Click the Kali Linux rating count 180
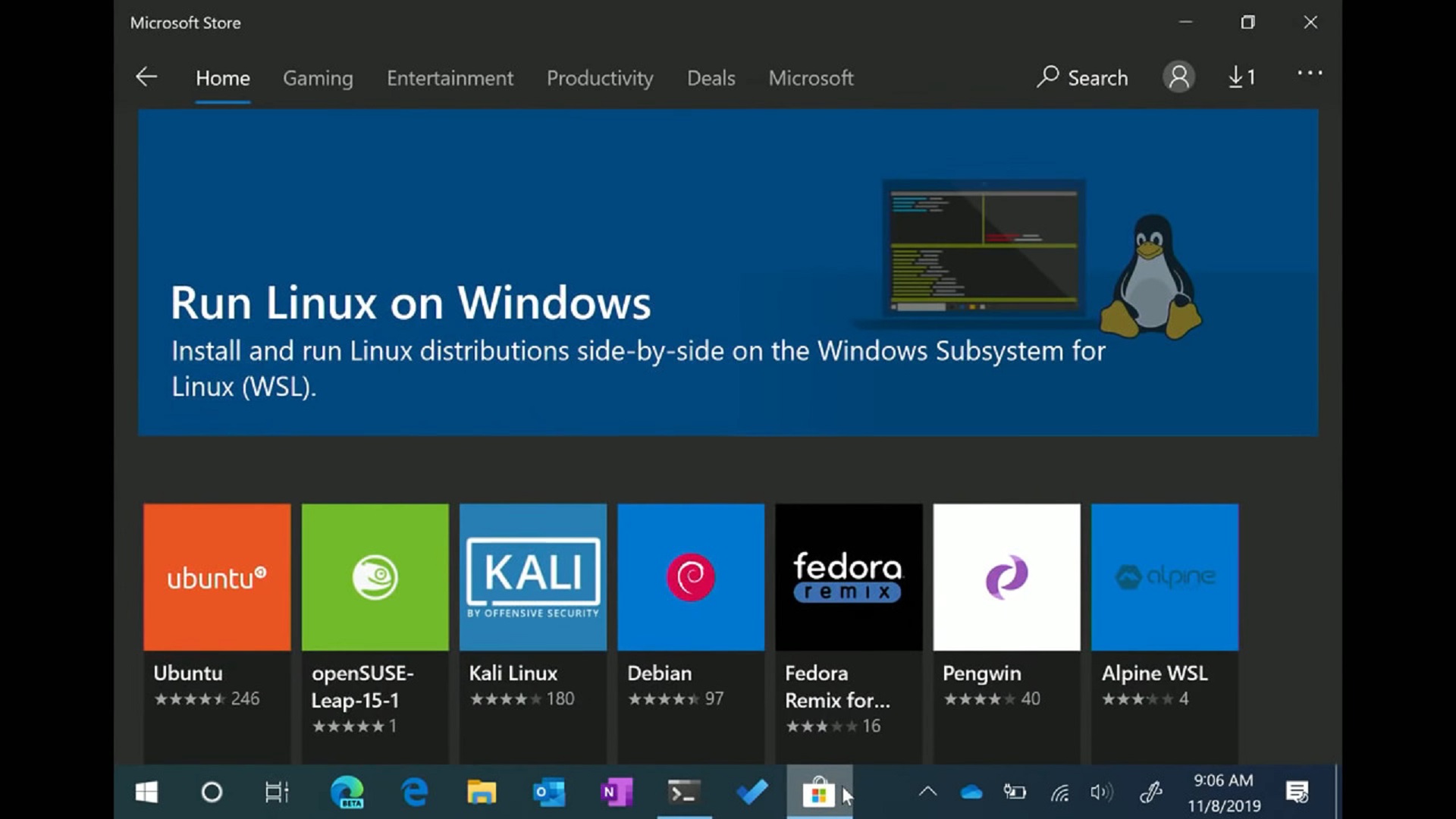1456x819 pixels. 560,698
